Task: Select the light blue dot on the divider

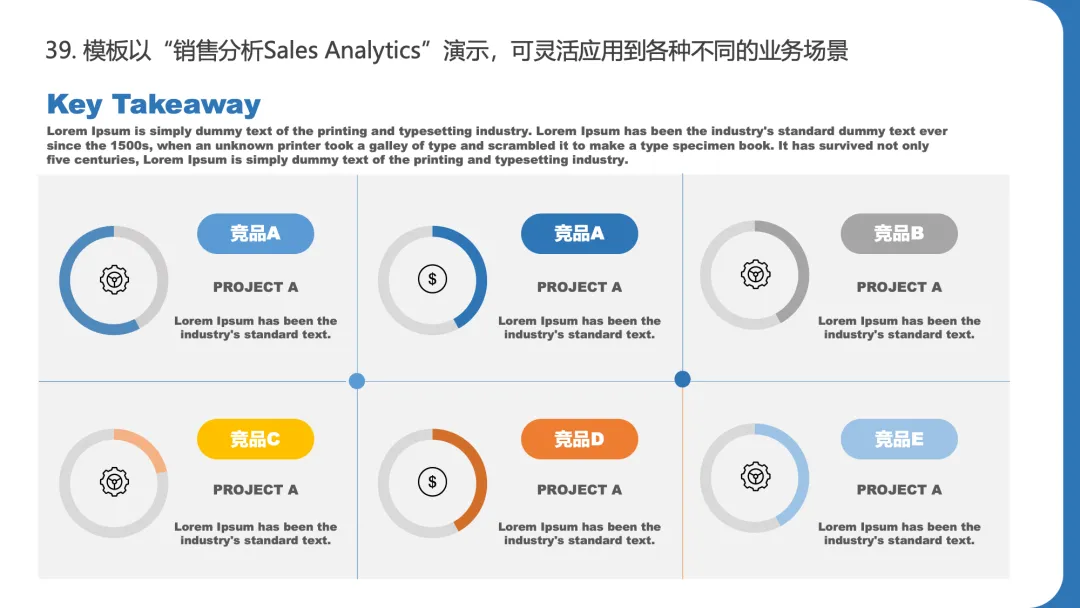Action: [357, 381]
